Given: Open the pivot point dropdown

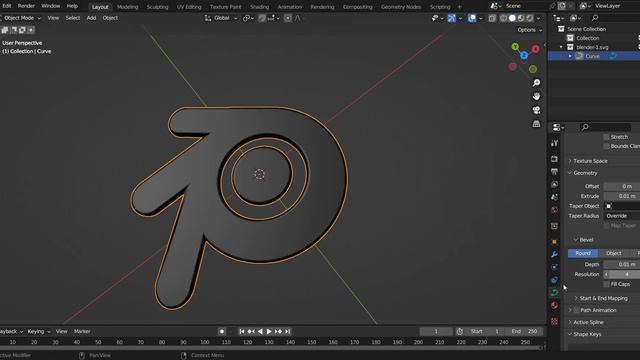Looking at the screenshot, I should click(x=248, y=18).
